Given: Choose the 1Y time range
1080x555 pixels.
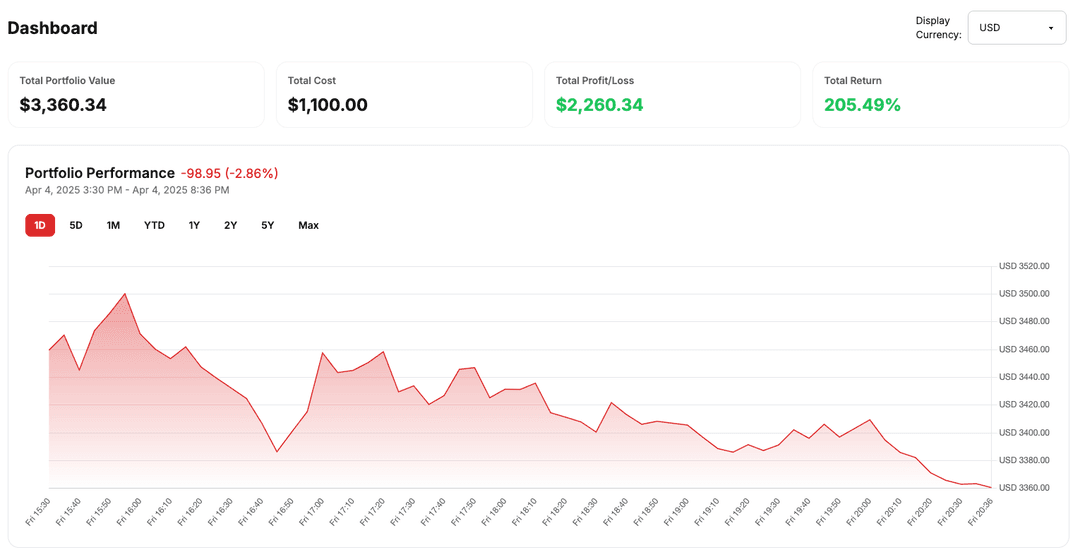Looking at the screenshot, I should (194, 225).
